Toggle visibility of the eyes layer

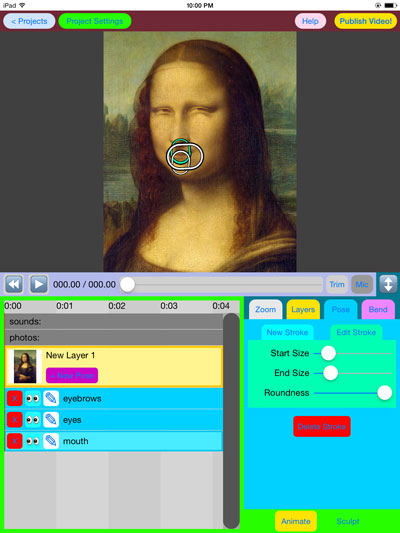pyautogui.click(x=33, y=420)
